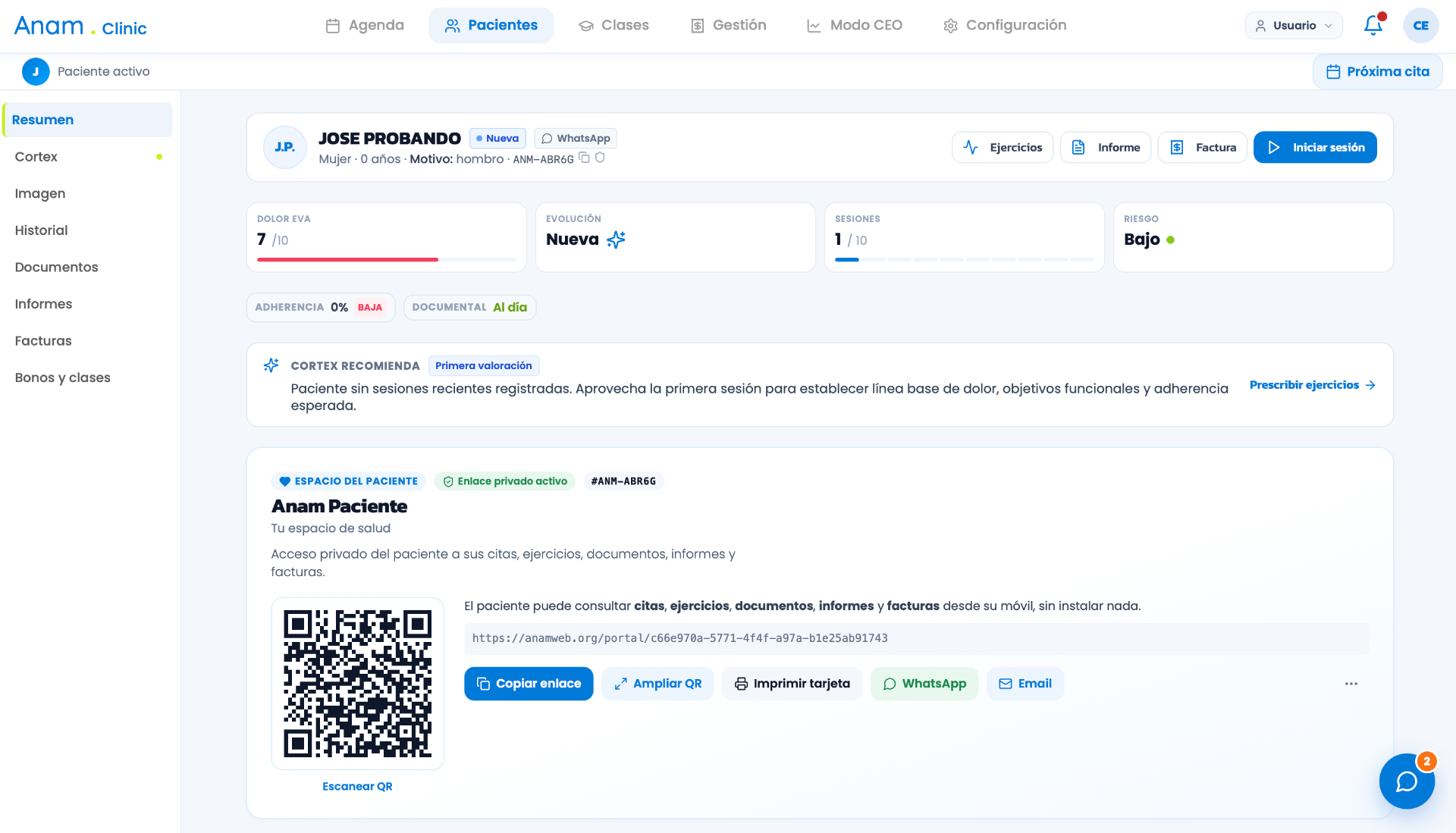Click the Cortex sparkle recommendation icon
1456x833 pixels.
pyautogui.click(x=271, y=365)
